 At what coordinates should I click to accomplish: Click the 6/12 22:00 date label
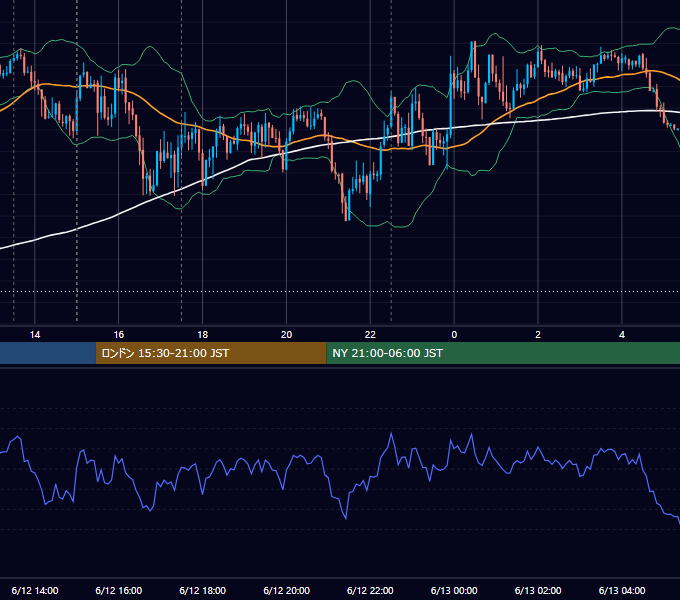point(370,590)
